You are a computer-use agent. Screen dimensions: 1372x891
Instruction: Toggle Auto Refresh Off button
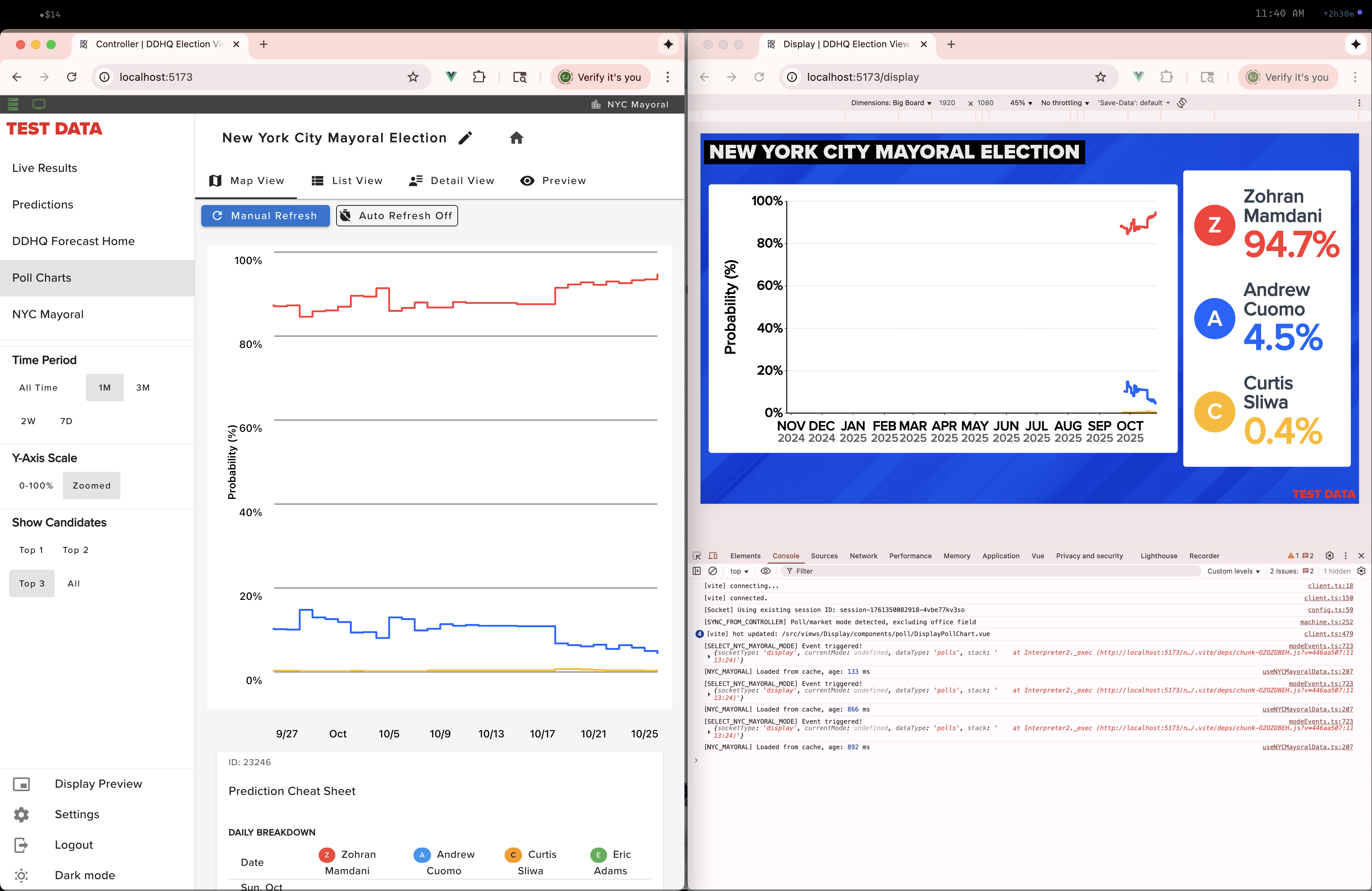coord(397,216)
